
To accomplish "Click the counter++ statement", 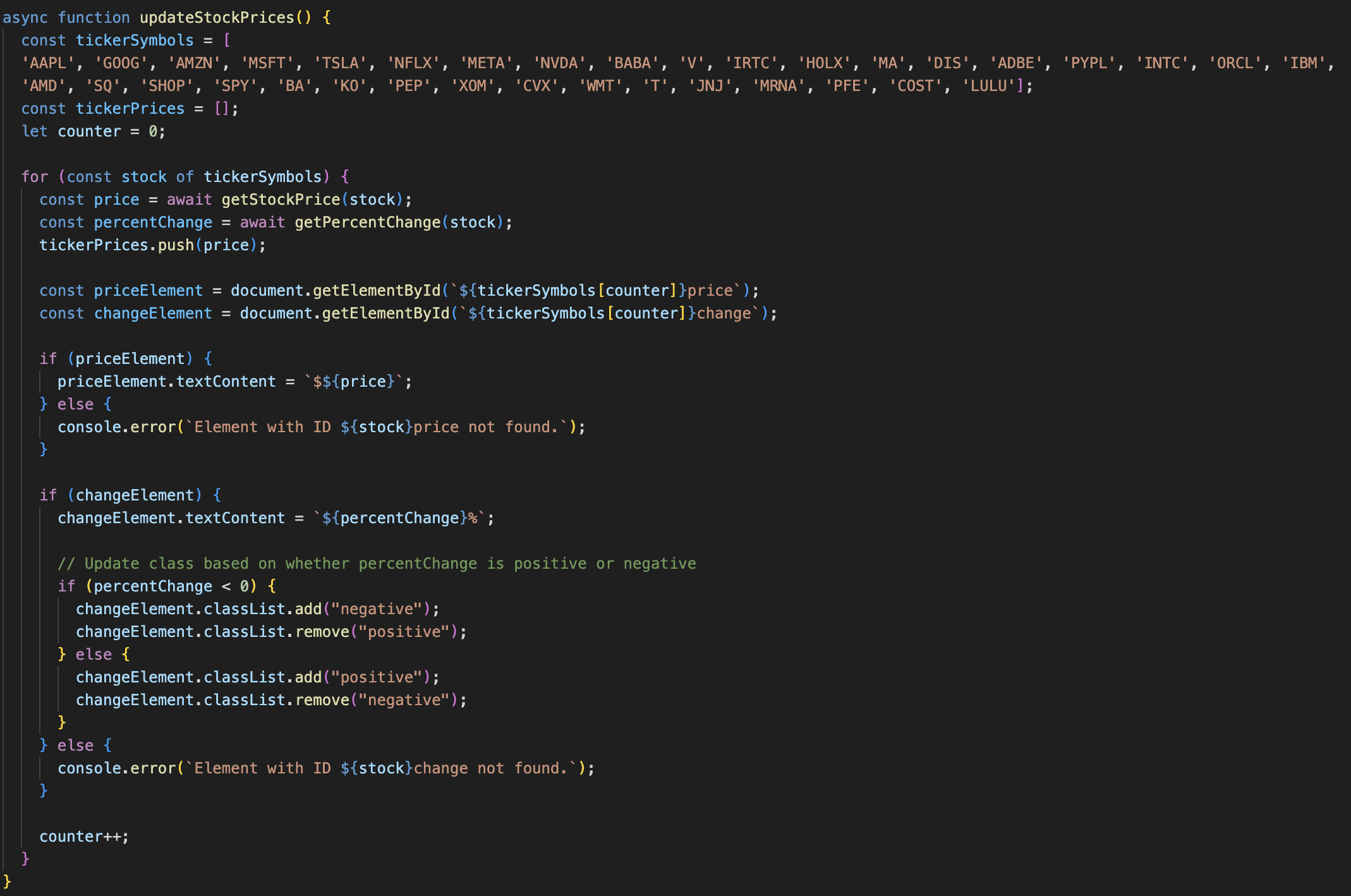I will tap(83, 837).
